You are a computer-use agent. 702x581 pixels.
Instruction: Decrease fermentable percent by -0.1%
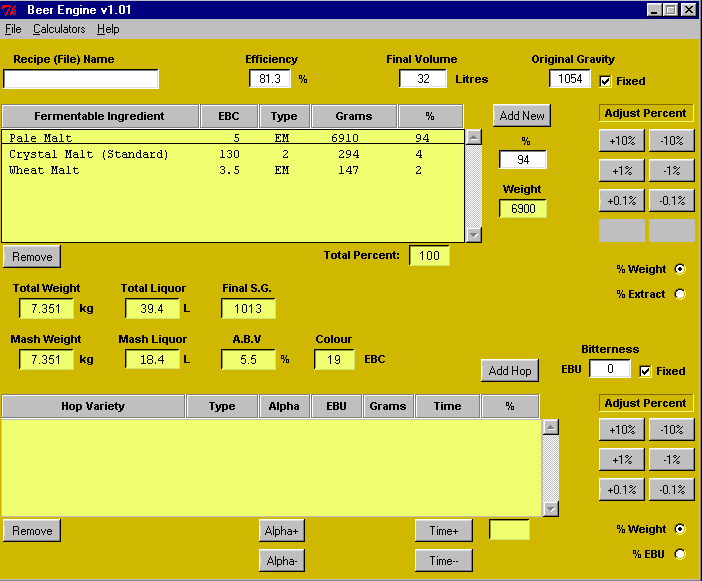672,201
